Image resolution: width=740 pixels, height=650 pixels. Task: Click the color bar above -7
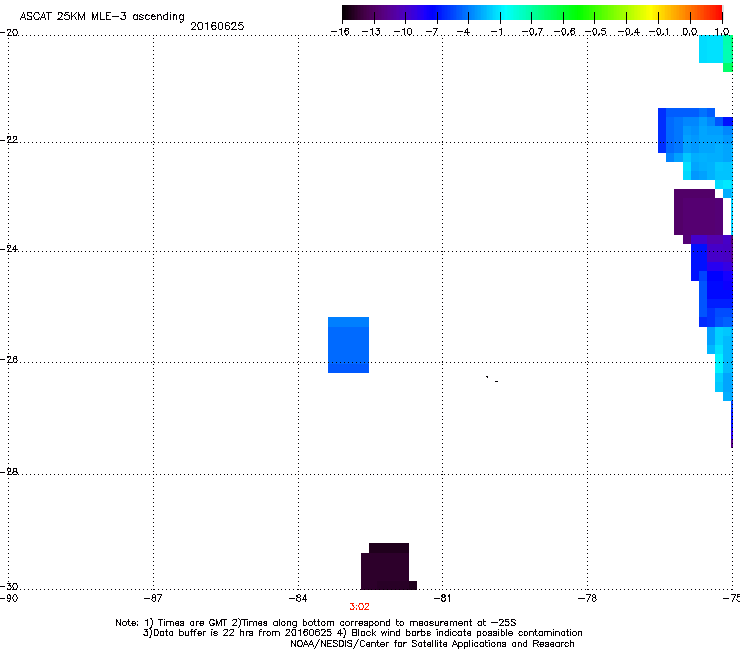point(437,12)
